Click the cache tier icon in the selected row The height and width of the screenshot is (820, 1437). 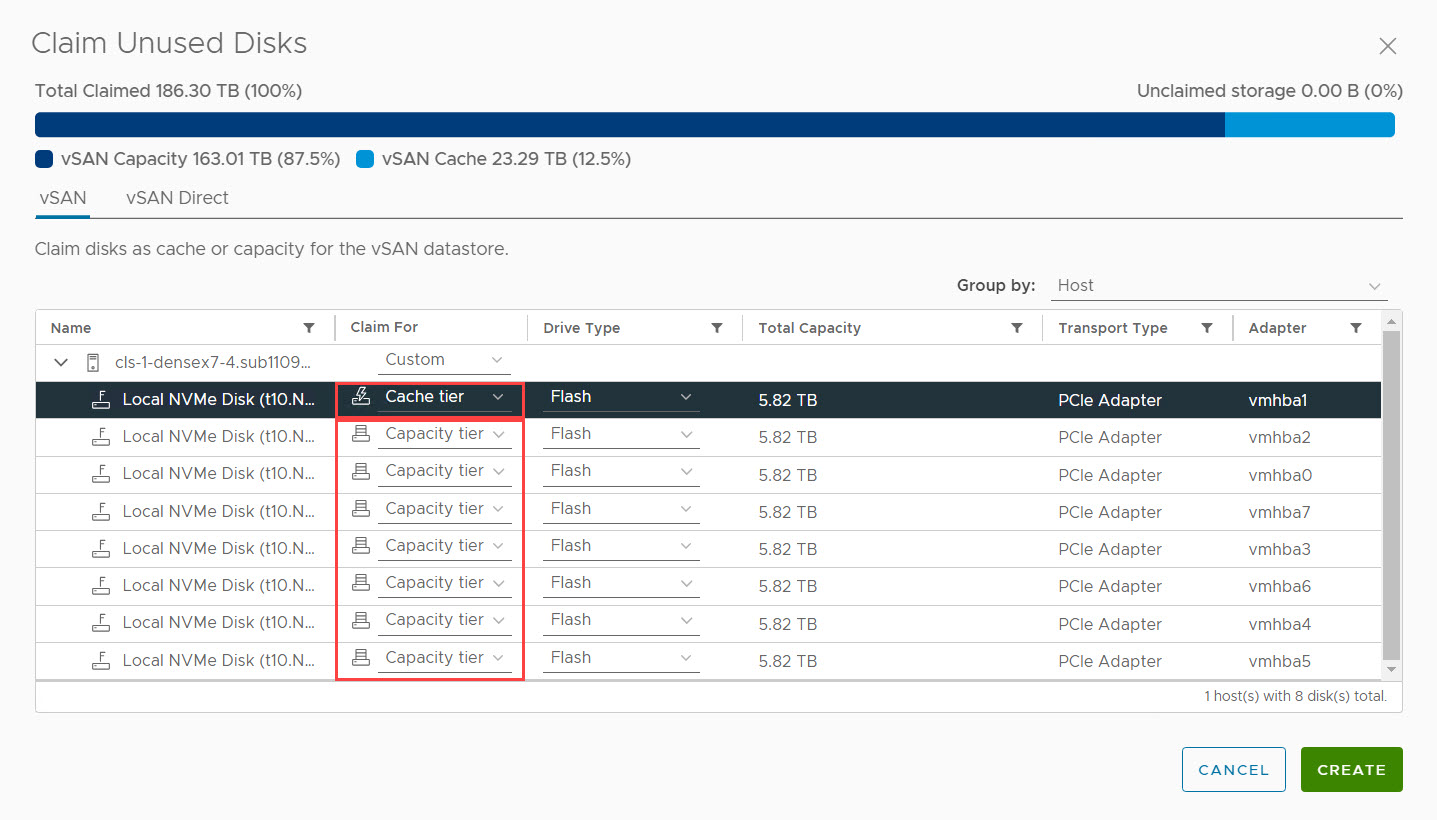click(x=361, y=397)
